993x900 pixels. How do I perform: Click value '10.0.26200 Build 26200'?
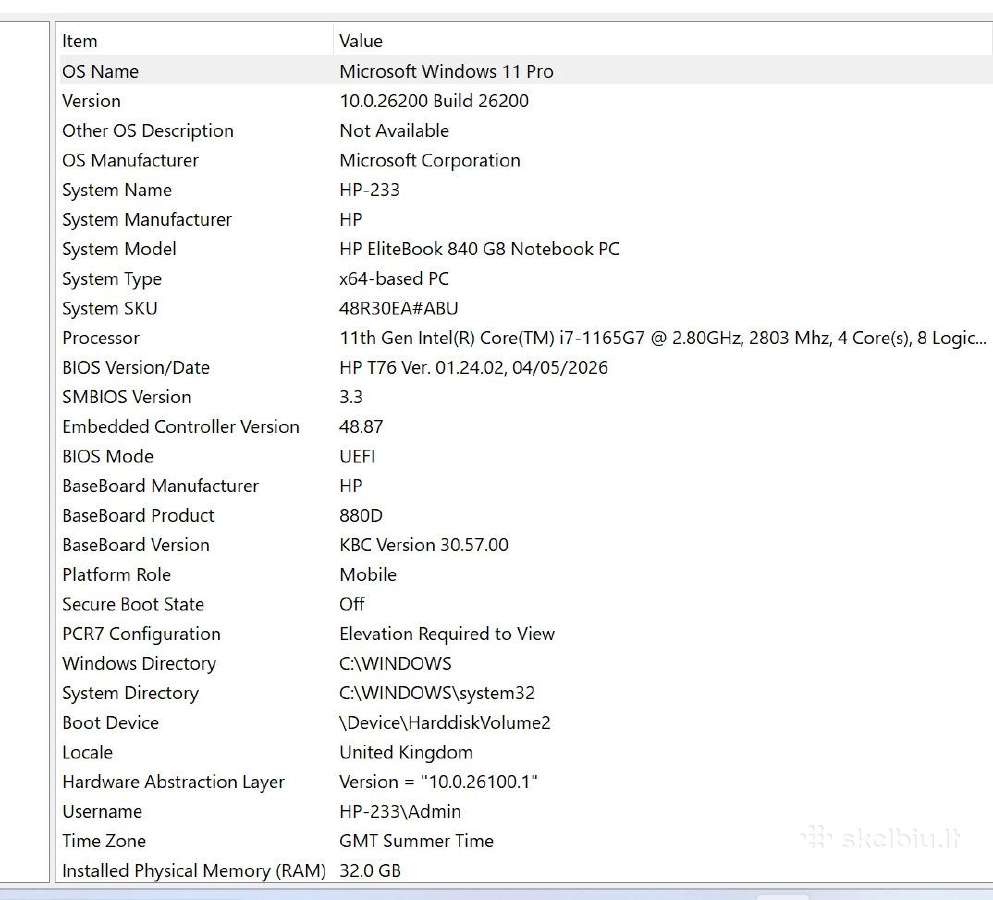coord(434,101)
